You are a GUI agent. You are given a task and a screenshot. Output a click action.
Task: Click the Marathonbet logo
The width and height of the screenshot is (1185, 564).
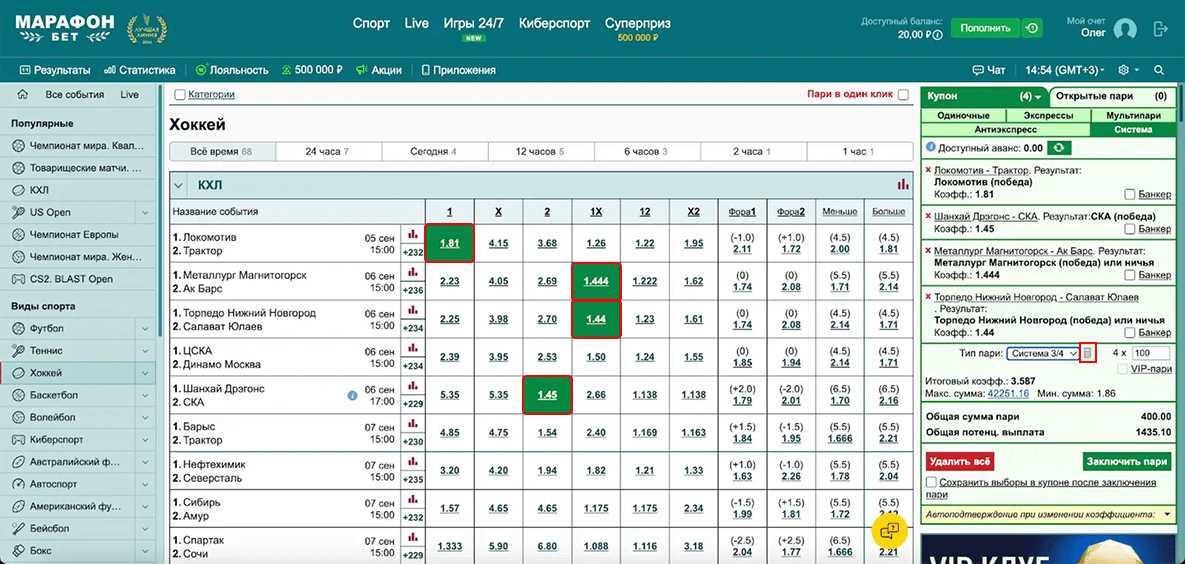tap(64, 29)
